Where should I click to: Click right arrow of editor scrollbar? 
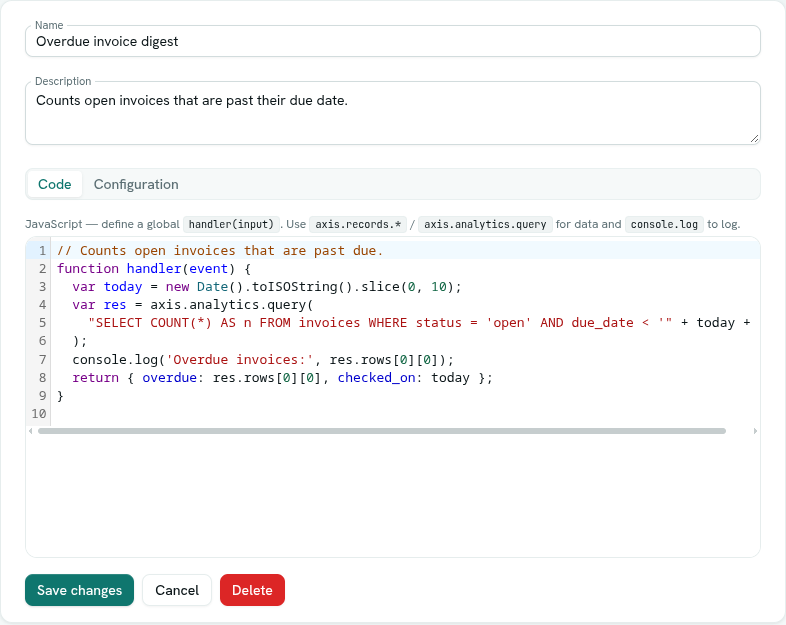[x=755, y=431]
